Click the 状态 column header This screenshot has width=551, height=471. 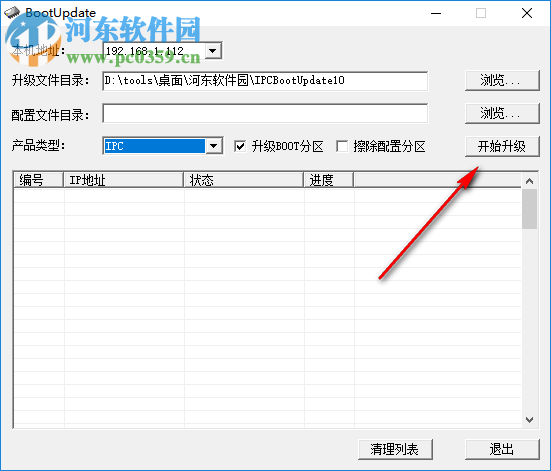tap(244, 180)
